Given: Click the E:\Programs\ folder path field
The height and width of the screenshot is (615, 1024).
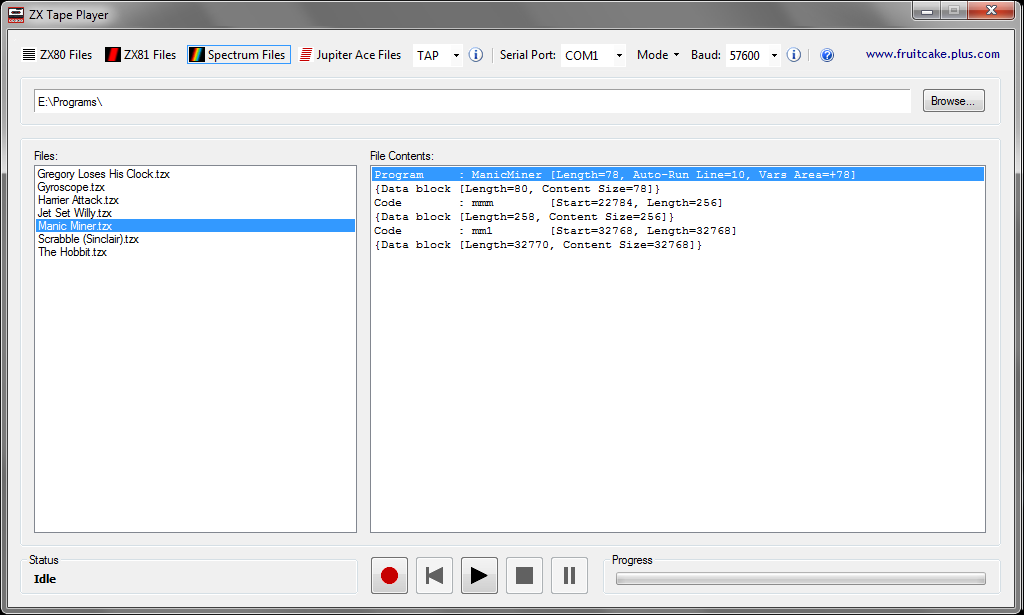Looking at the screenshot, I should [472, 101].
